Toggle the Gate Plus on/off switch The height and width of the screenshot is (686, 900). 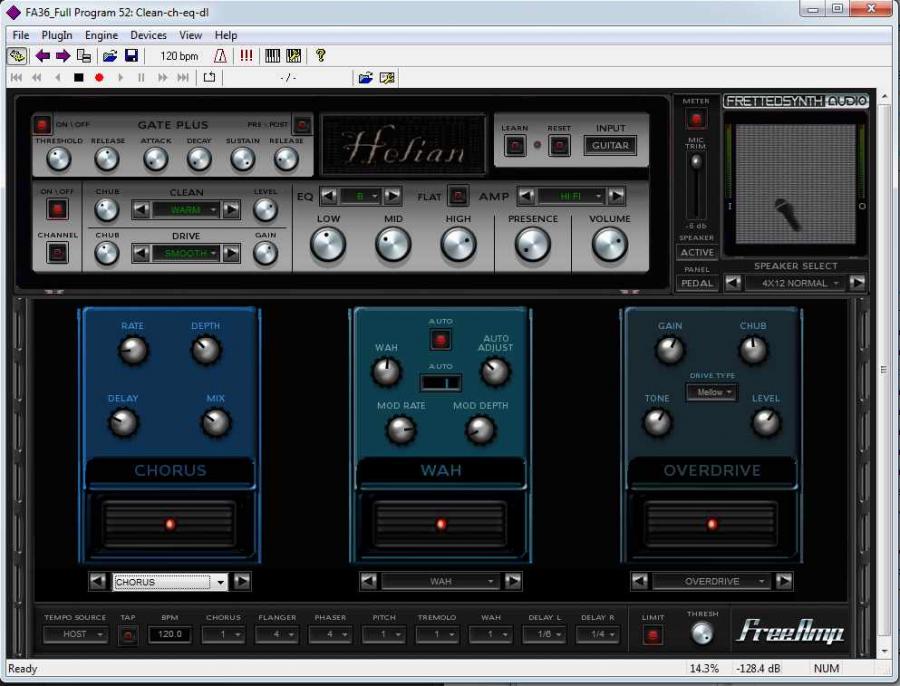tap(42, 125)
